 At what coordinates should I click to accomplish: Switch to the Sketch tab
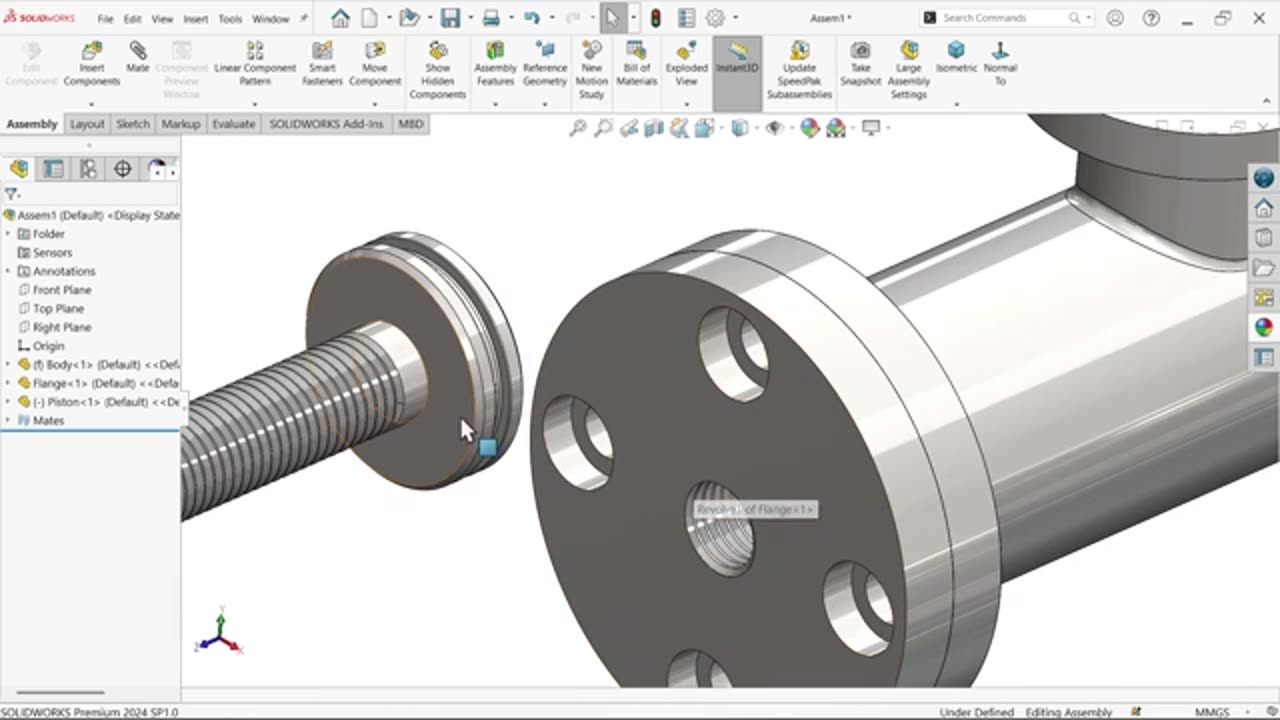132,124
